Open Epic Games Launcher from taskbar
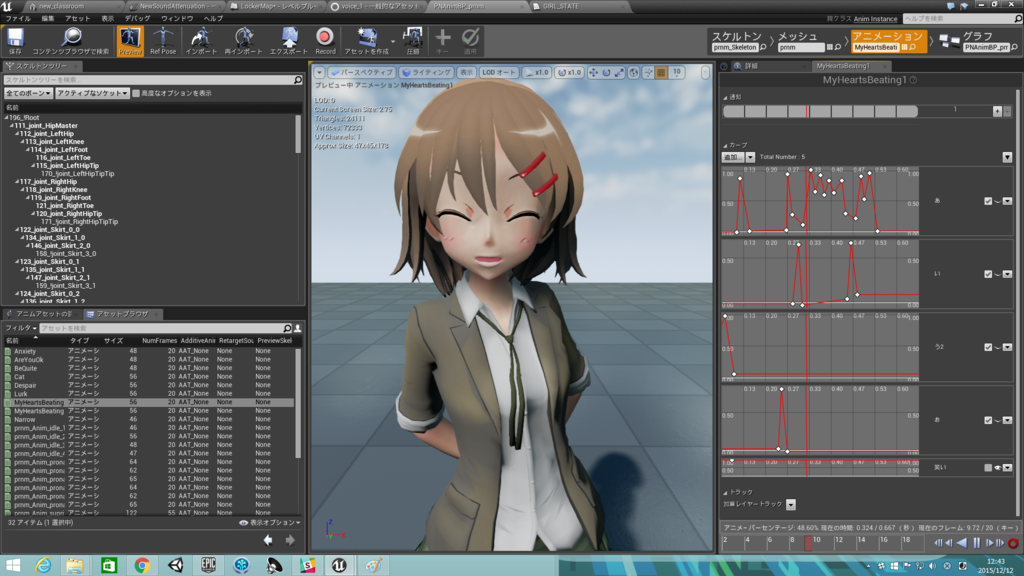 [208, 565]
